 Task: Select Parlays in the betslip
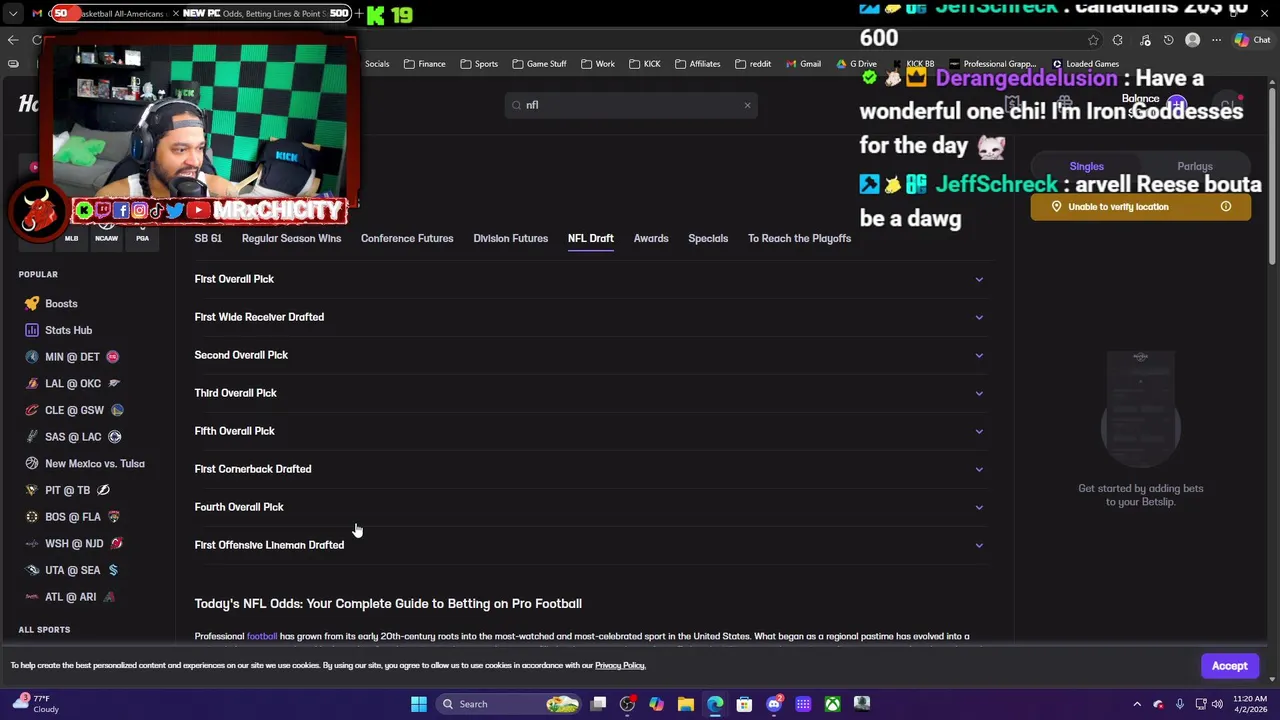[x=1195, y=167]
